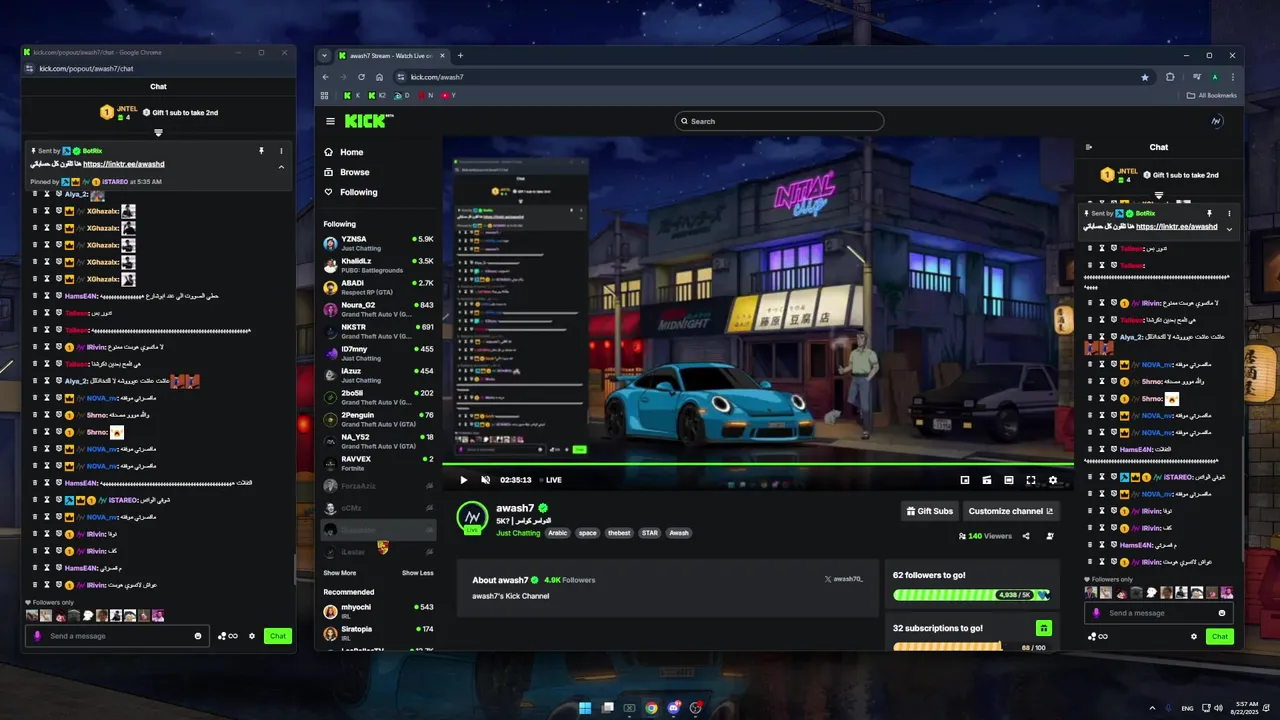
Task: Click Show Less under Following
Action: (x=418, y=573)
